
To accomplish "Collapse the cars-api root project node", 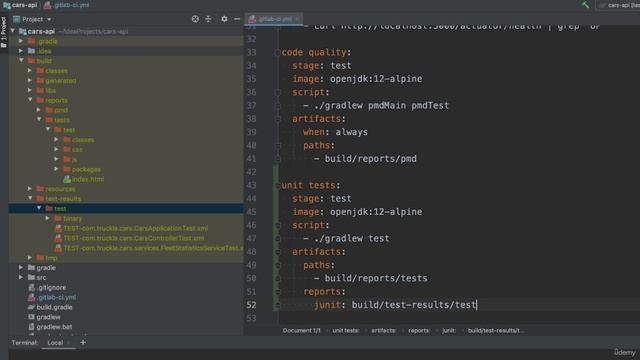I will click(x=13, y=31).
